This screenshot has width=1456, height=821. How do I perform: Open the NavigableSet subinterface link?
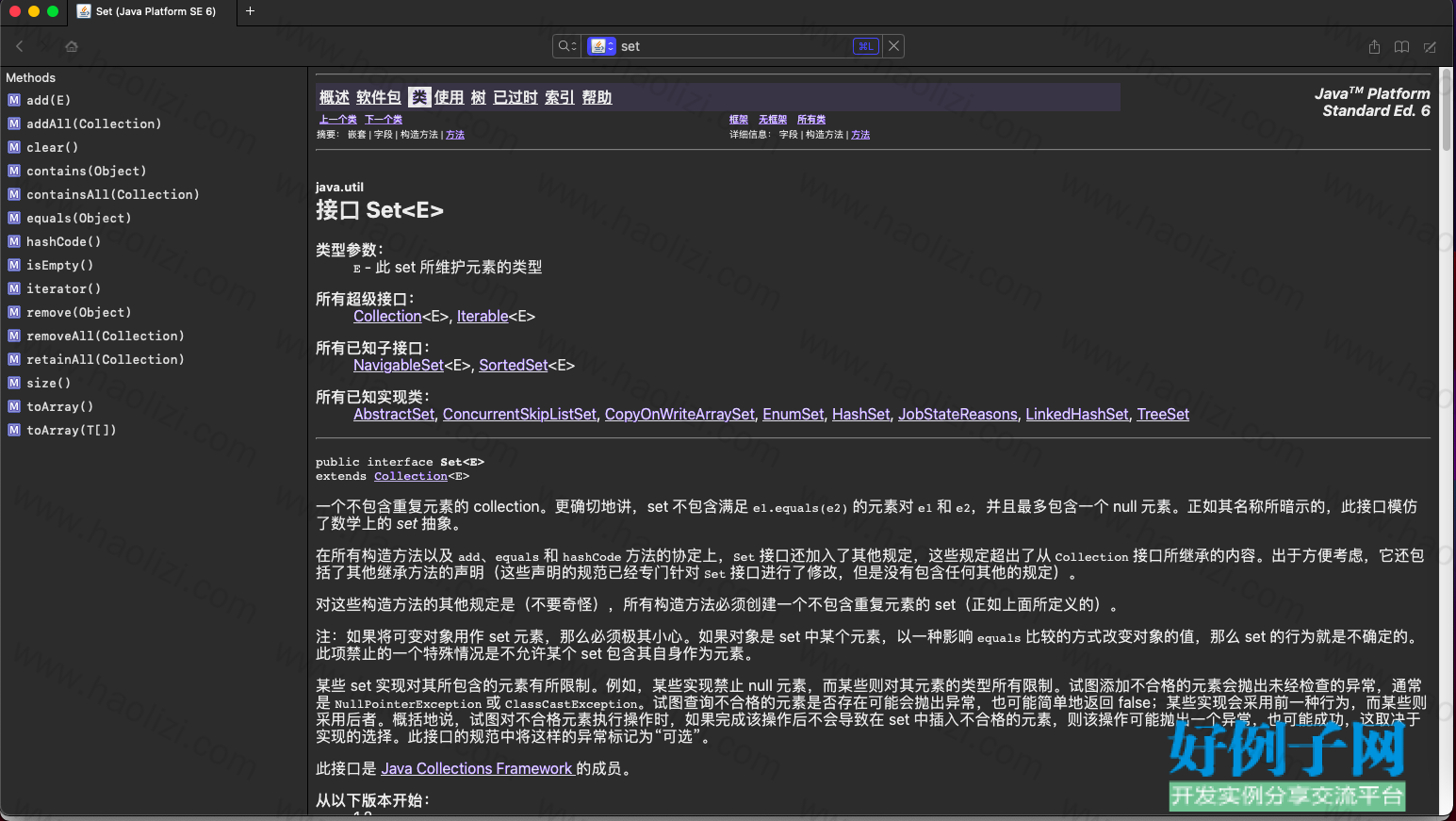pyautogui.click(x=399, y=366)
